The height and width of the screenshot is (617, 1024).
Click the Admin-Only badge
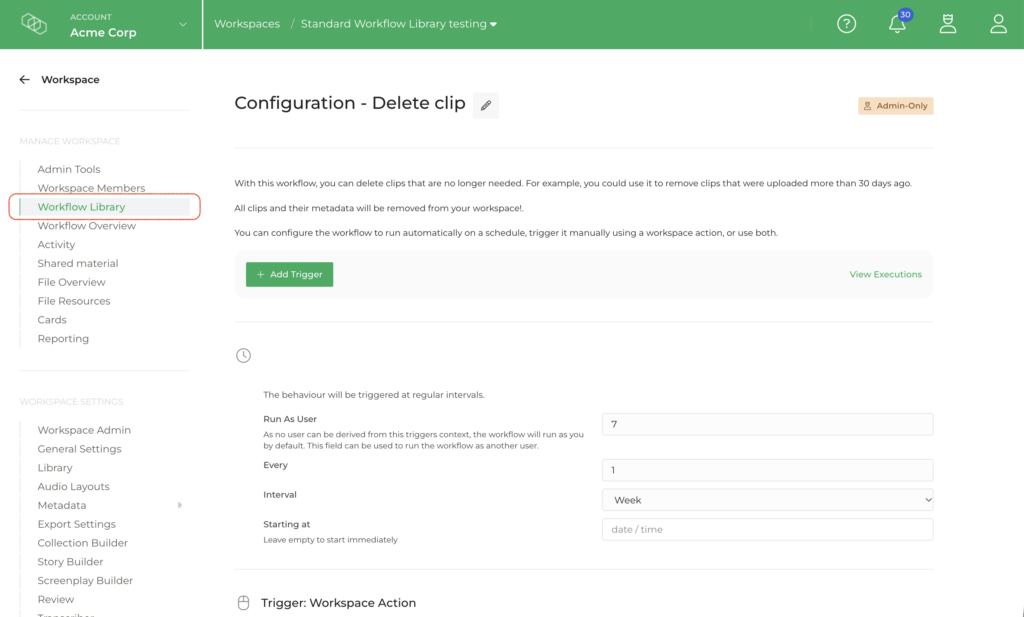click(x=895, y=106)
